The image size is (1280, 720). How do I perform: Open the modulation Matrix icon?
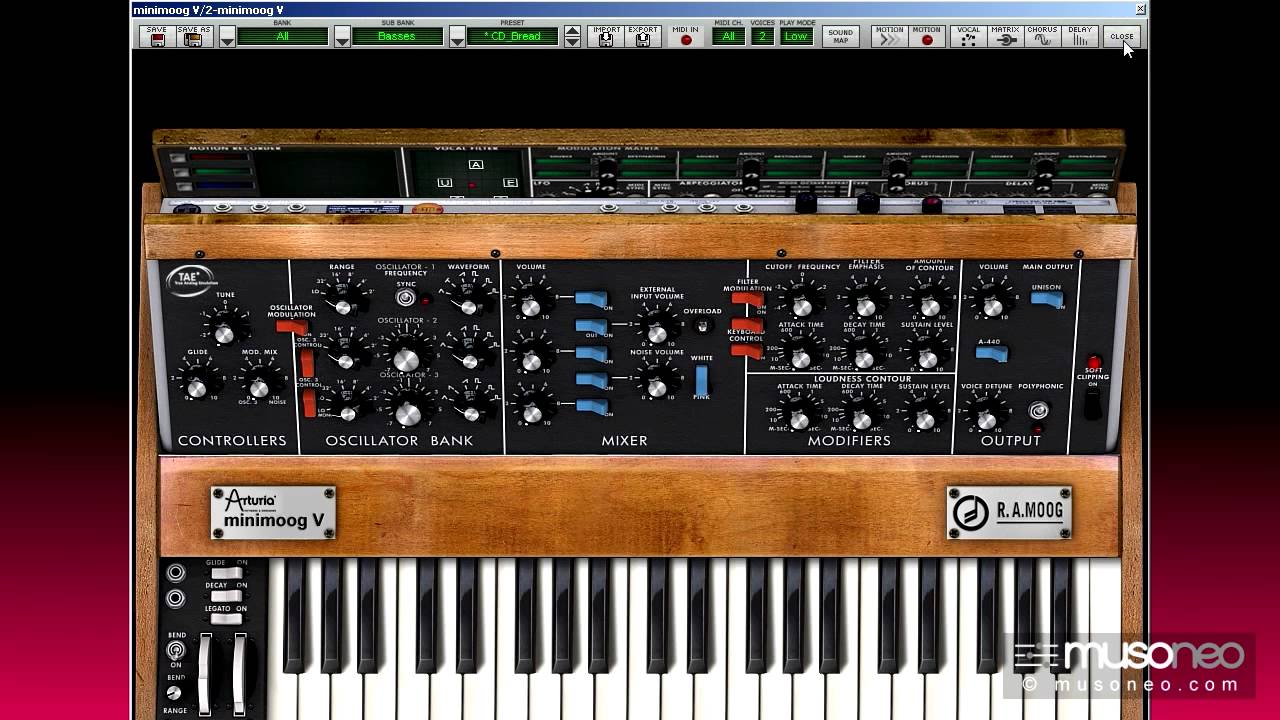(x=1005, y=36)
